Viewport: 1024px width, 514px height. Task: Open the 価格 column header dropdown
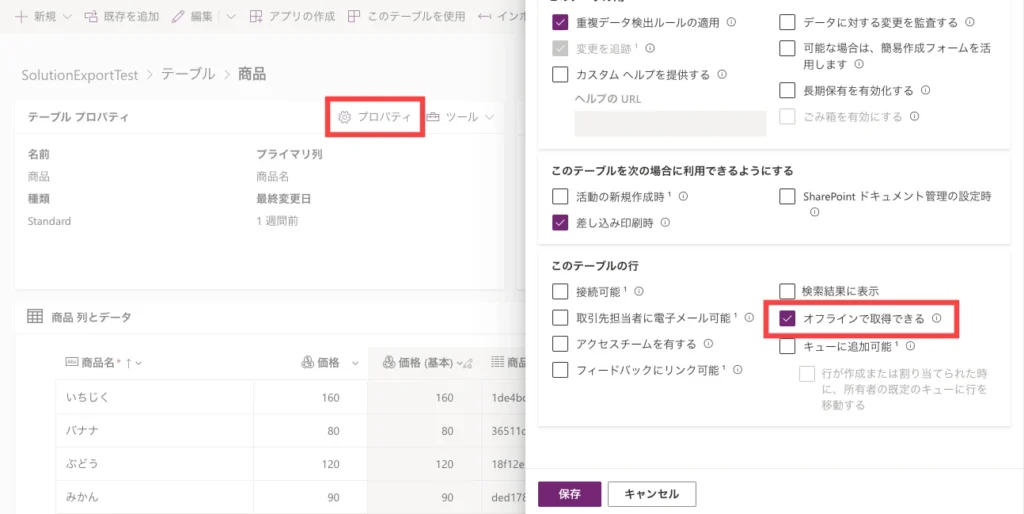355,363
